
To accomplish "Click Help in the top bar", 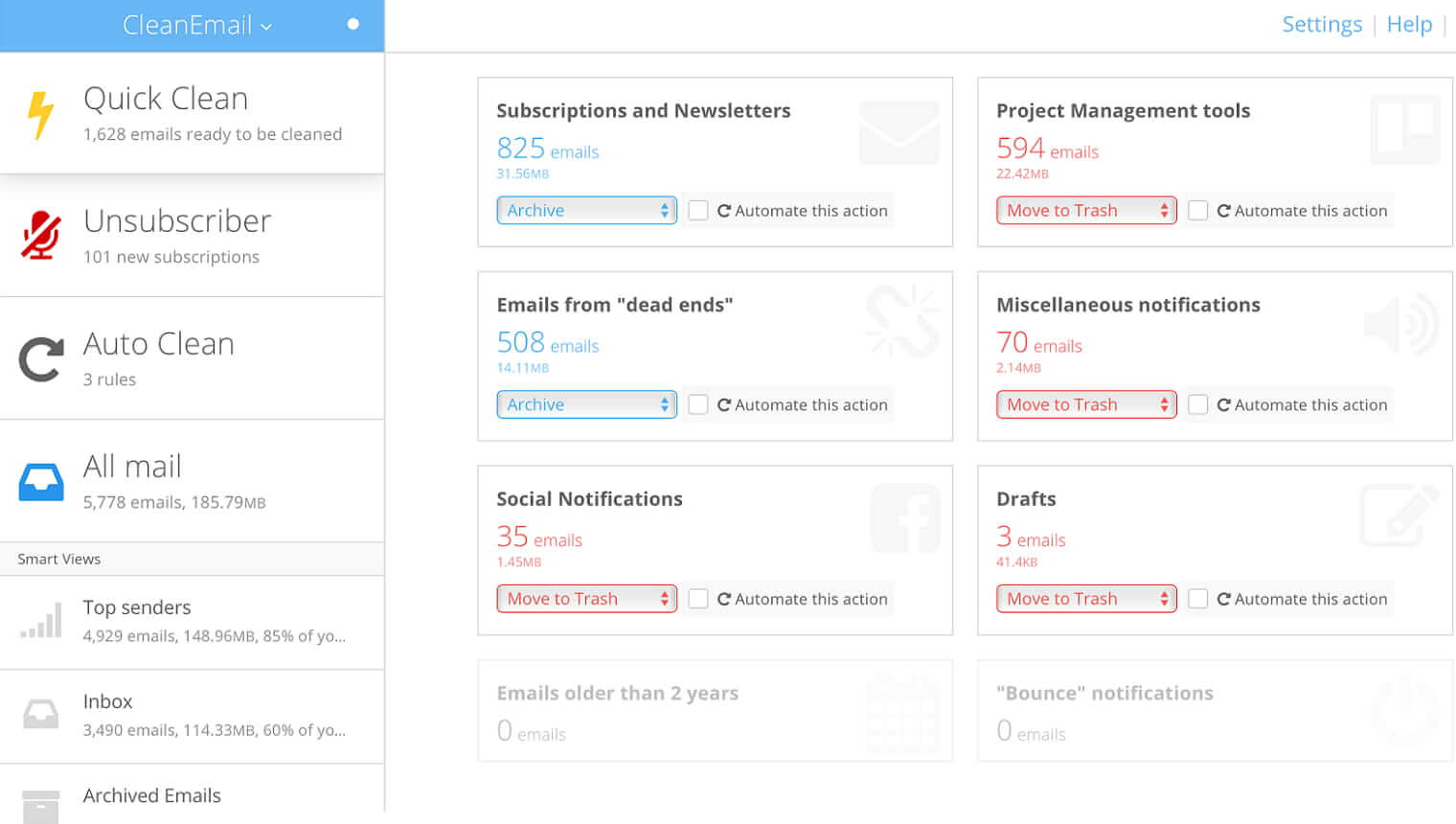I will pyautogui.click(x=1409, y=24).
